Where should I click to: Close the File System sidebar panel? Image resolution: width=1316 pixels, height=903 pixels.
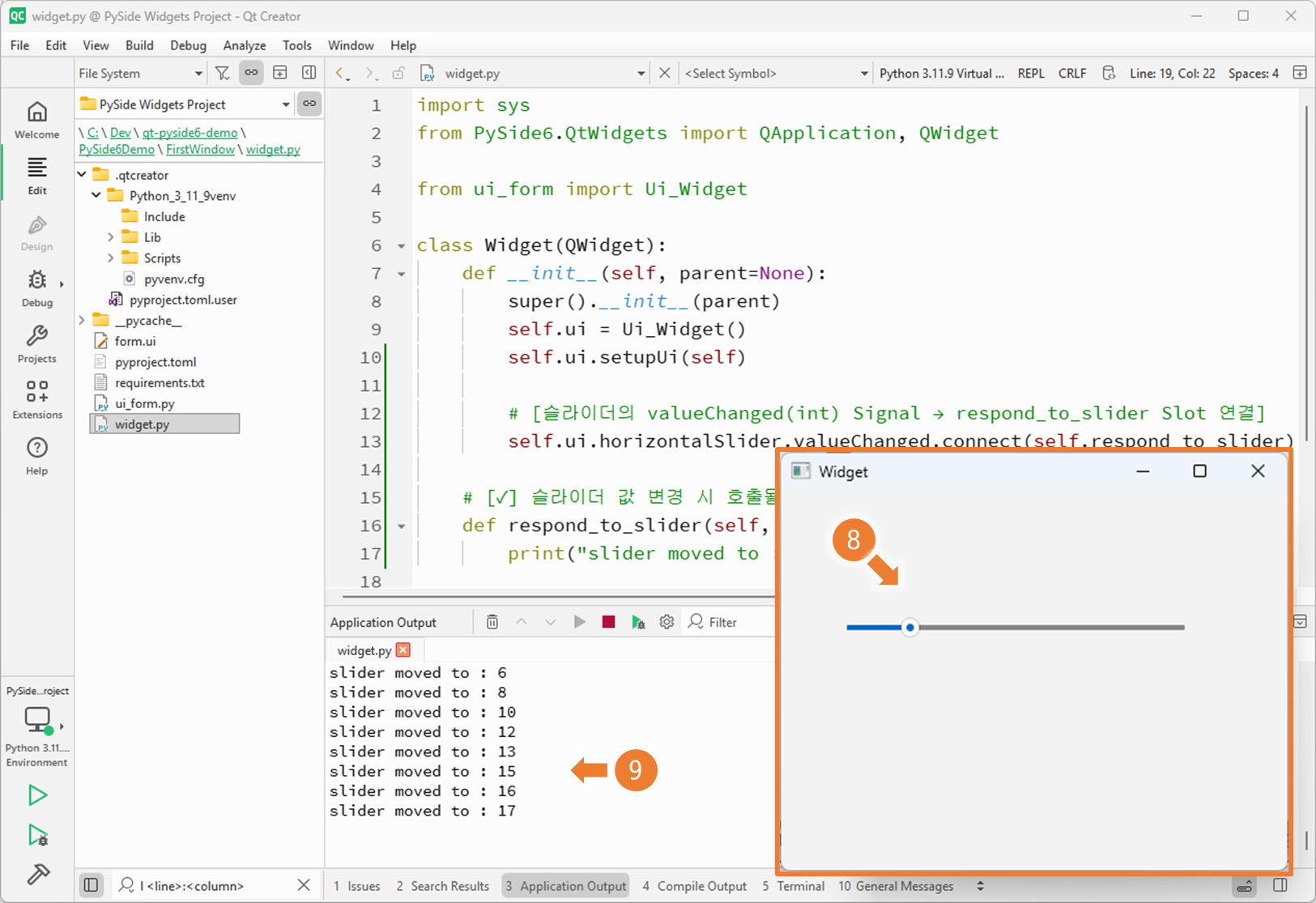[x=309, y=73]
